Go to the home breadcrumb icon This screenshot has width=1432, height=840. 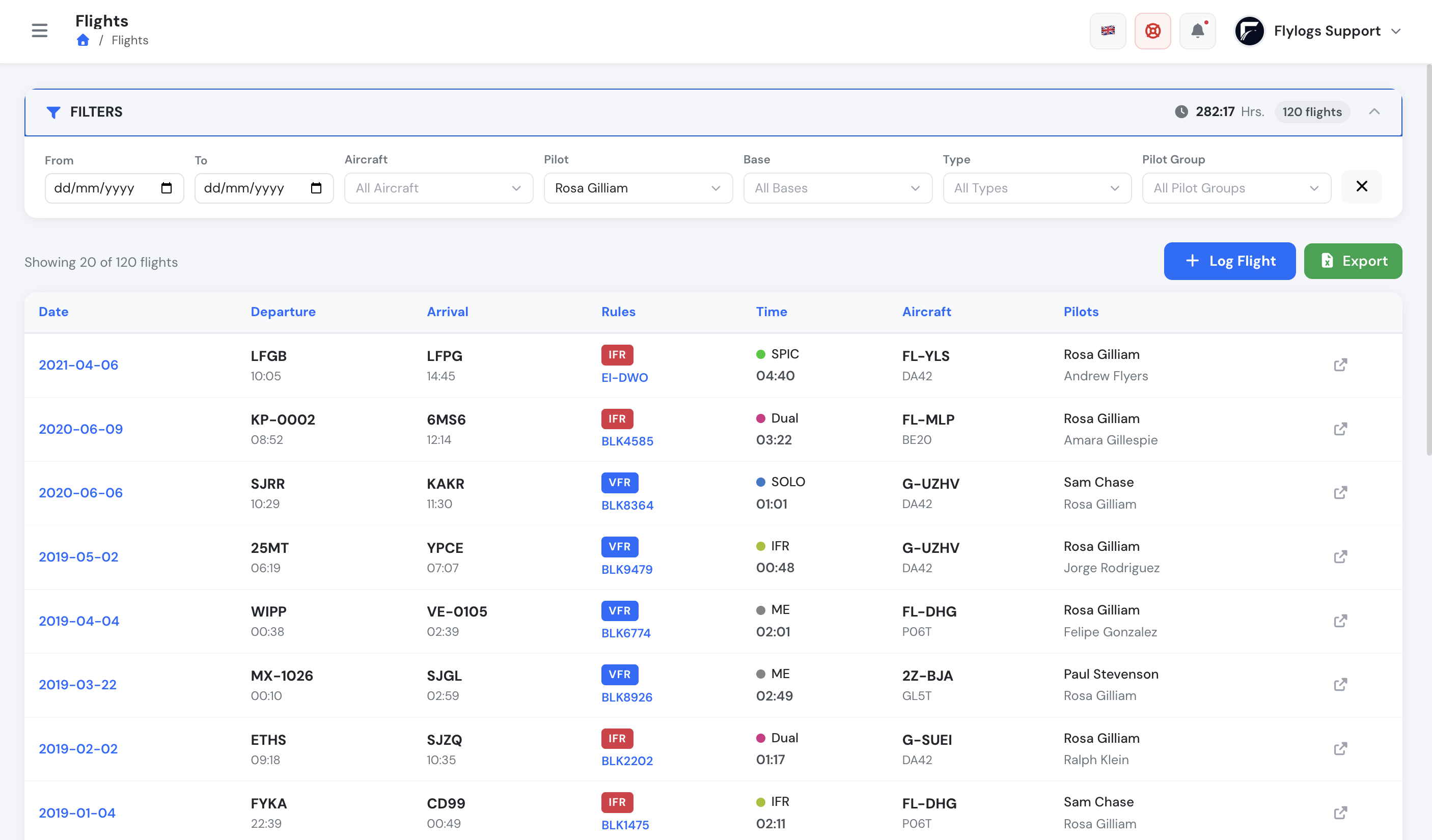click(x=83, y=40)
